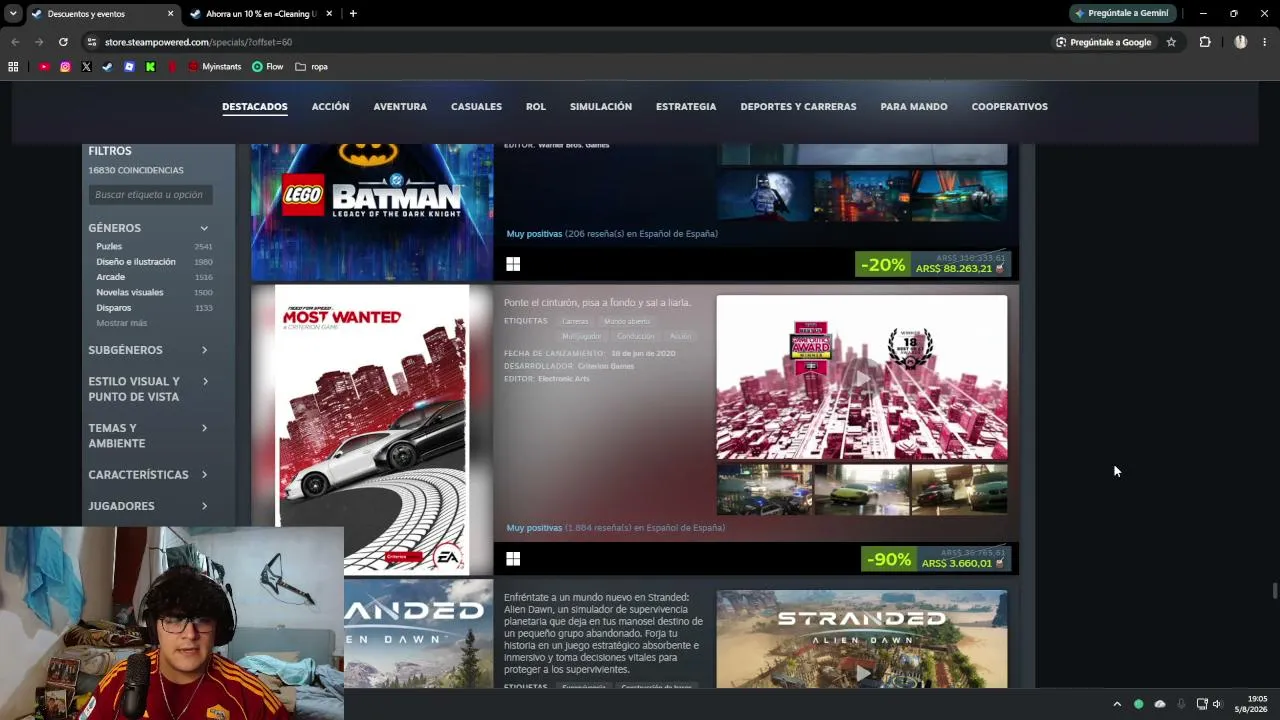Open the Flow bookmark
The width and height of the screenshot is (1280, 720).
[x=267, y=67]
